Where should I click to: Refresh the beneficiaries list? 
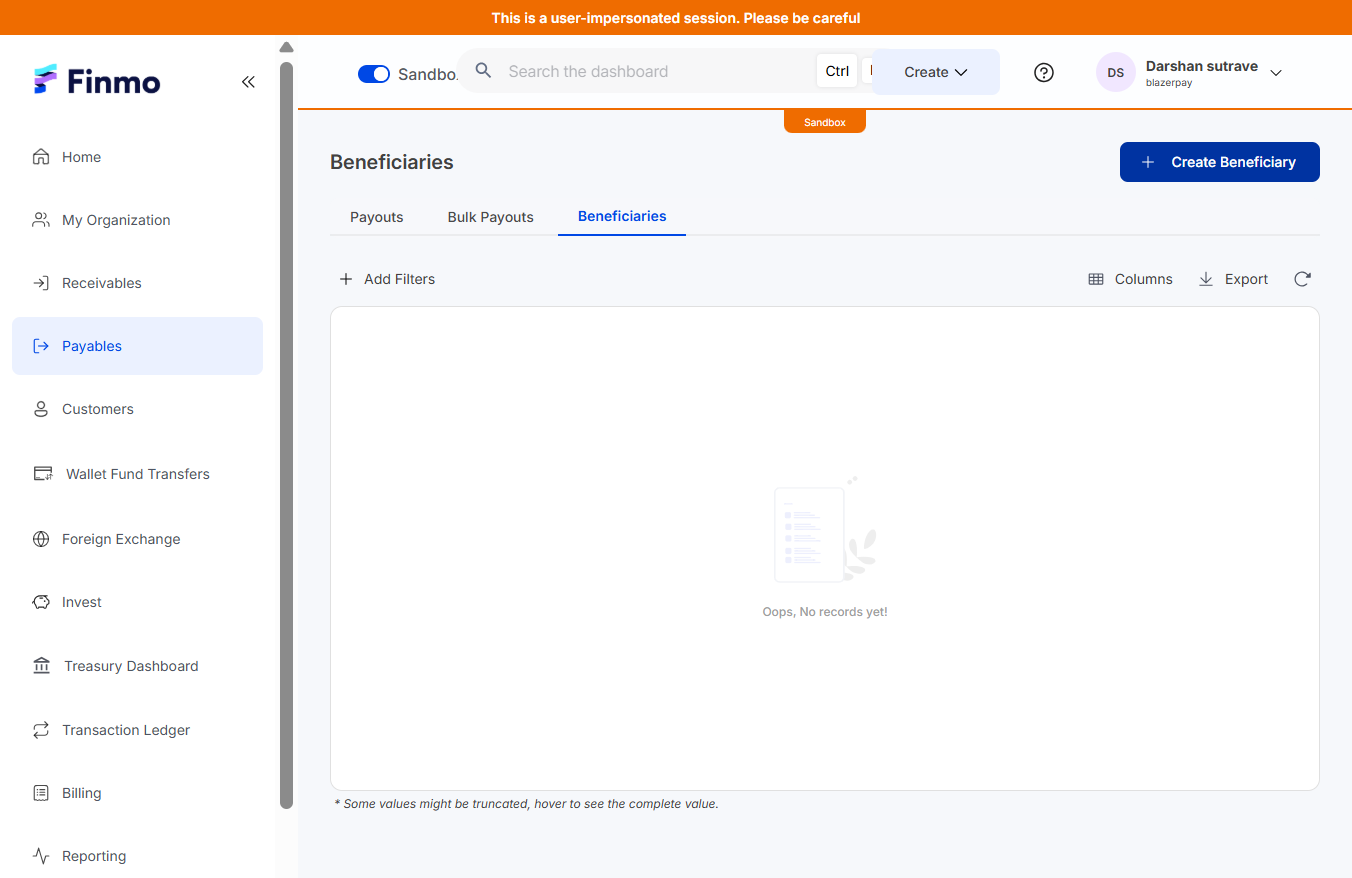click(1302, 279)
